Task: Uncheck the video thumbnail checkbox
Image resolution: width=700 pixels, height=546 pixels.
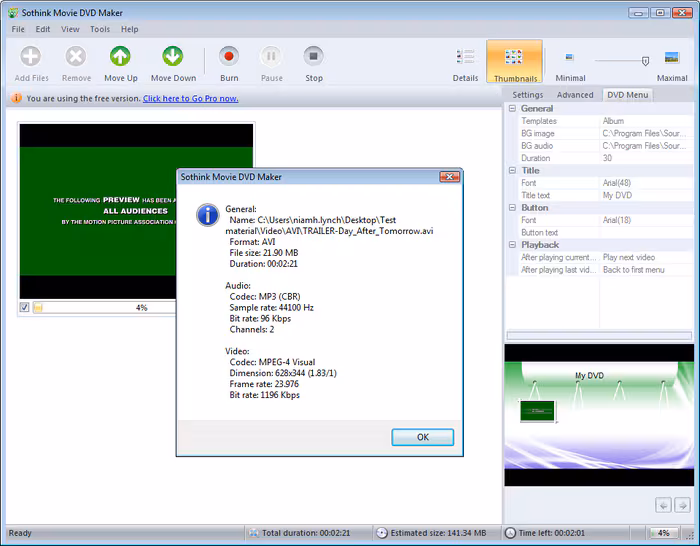Action: (x=24, y=307)
